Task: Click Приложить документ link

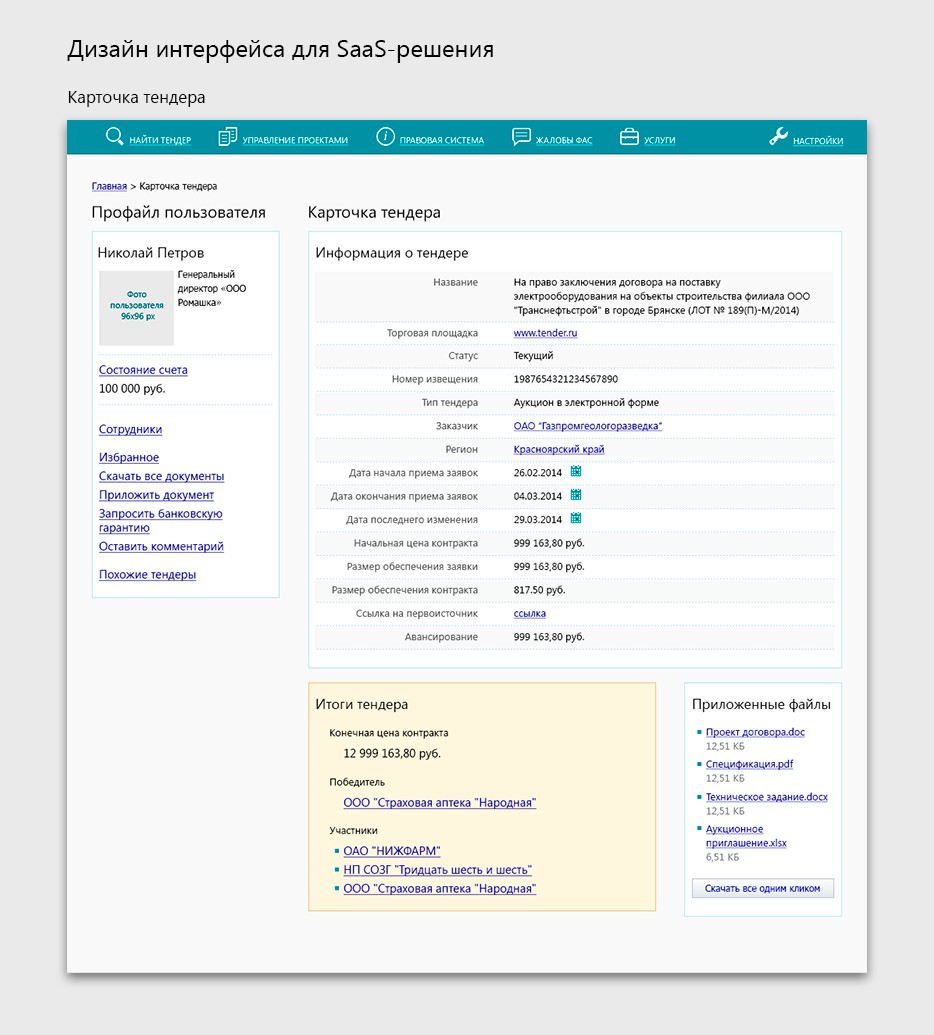Action: 156,494
